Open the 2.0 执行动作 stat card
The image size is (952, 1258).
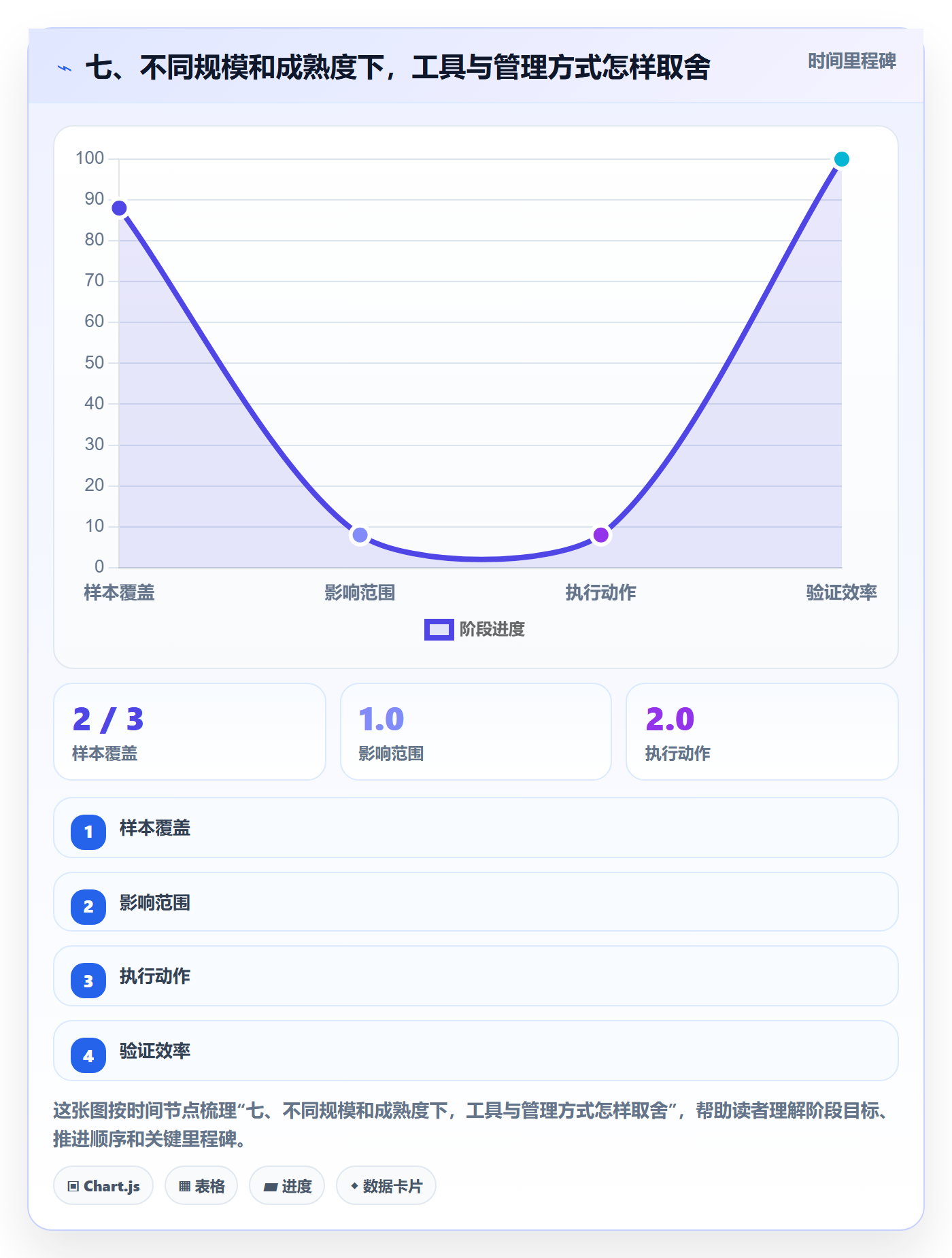tap(762, 732)
